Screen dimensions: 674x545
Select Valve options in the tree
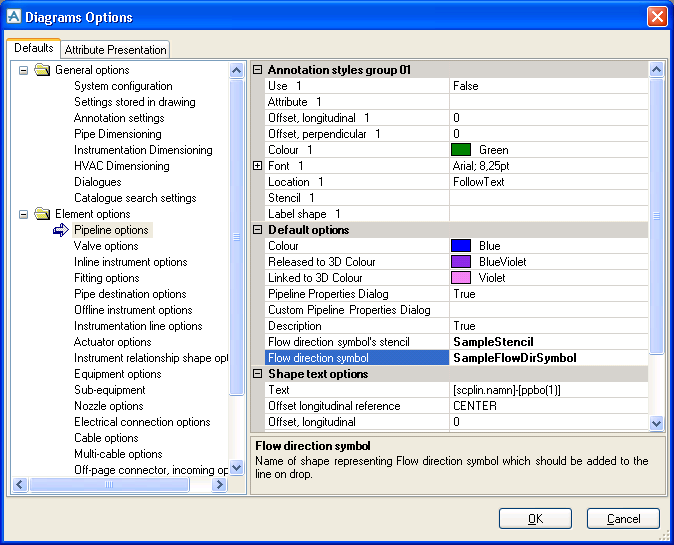tap(106, 246)
